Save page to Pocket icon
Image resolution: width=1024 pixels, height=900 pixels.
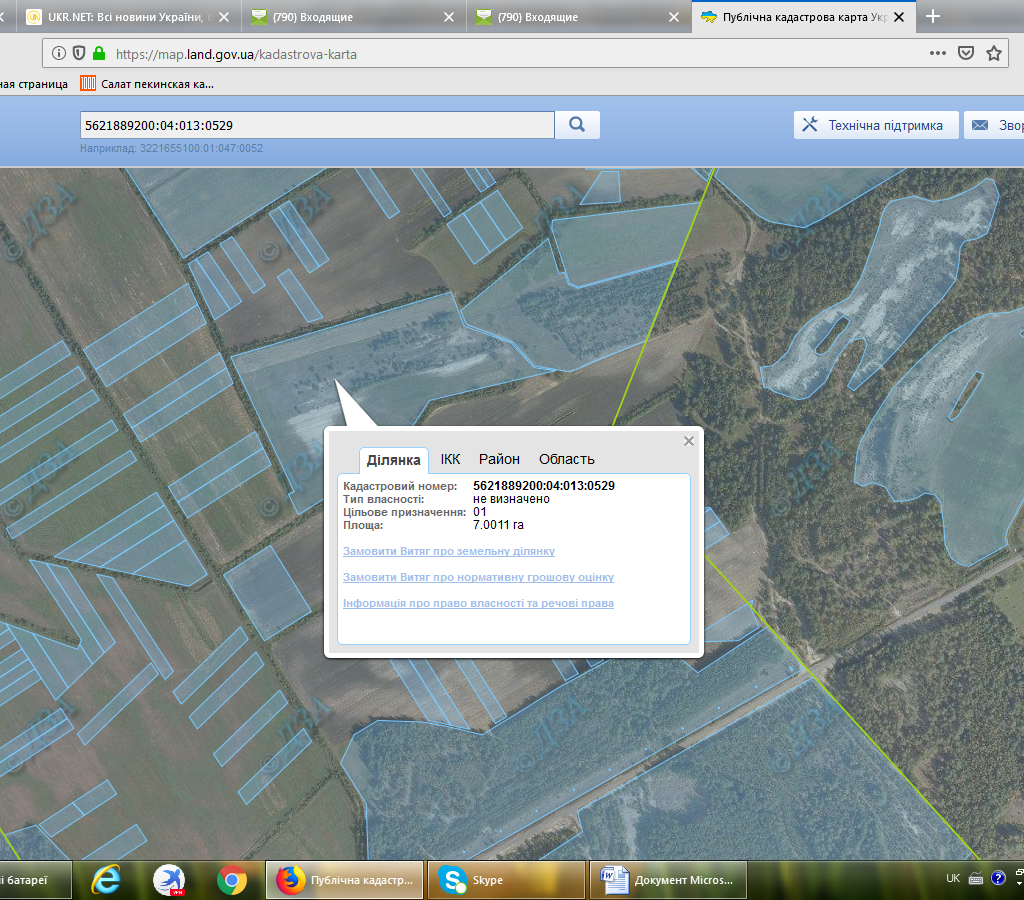965,54
